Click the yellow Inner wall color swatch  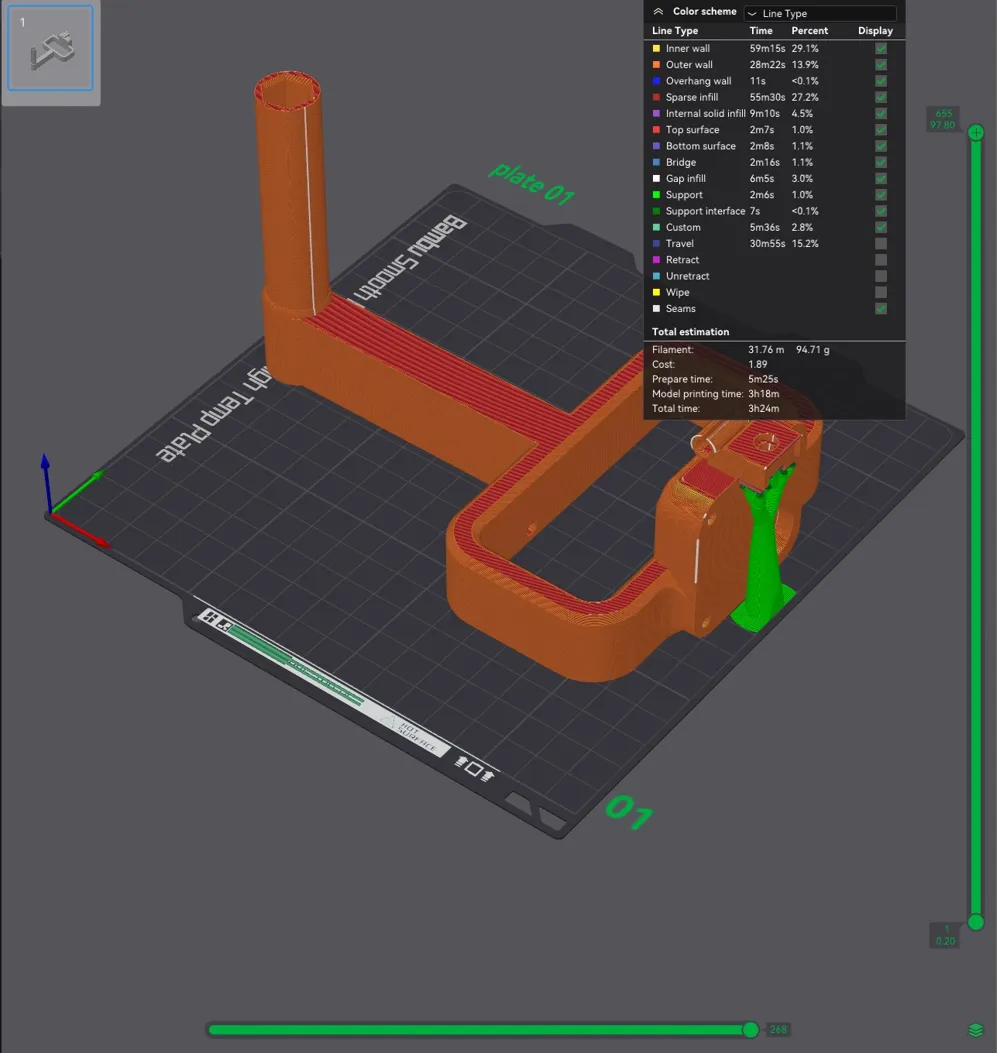(656, 48)
